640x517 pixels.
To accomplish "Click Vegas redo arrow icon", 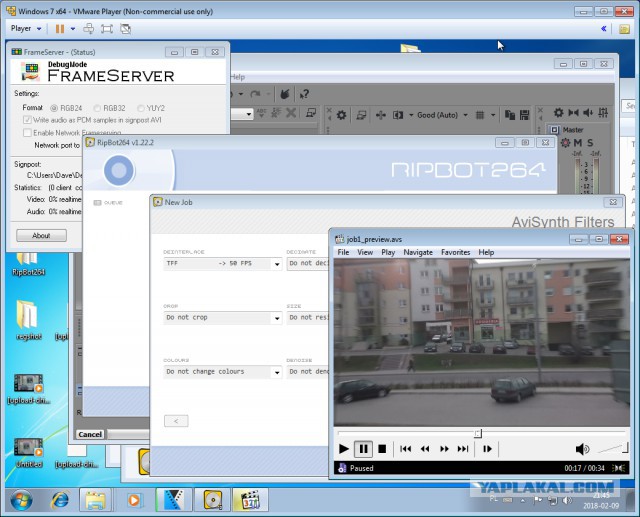I will coord(256,94).
